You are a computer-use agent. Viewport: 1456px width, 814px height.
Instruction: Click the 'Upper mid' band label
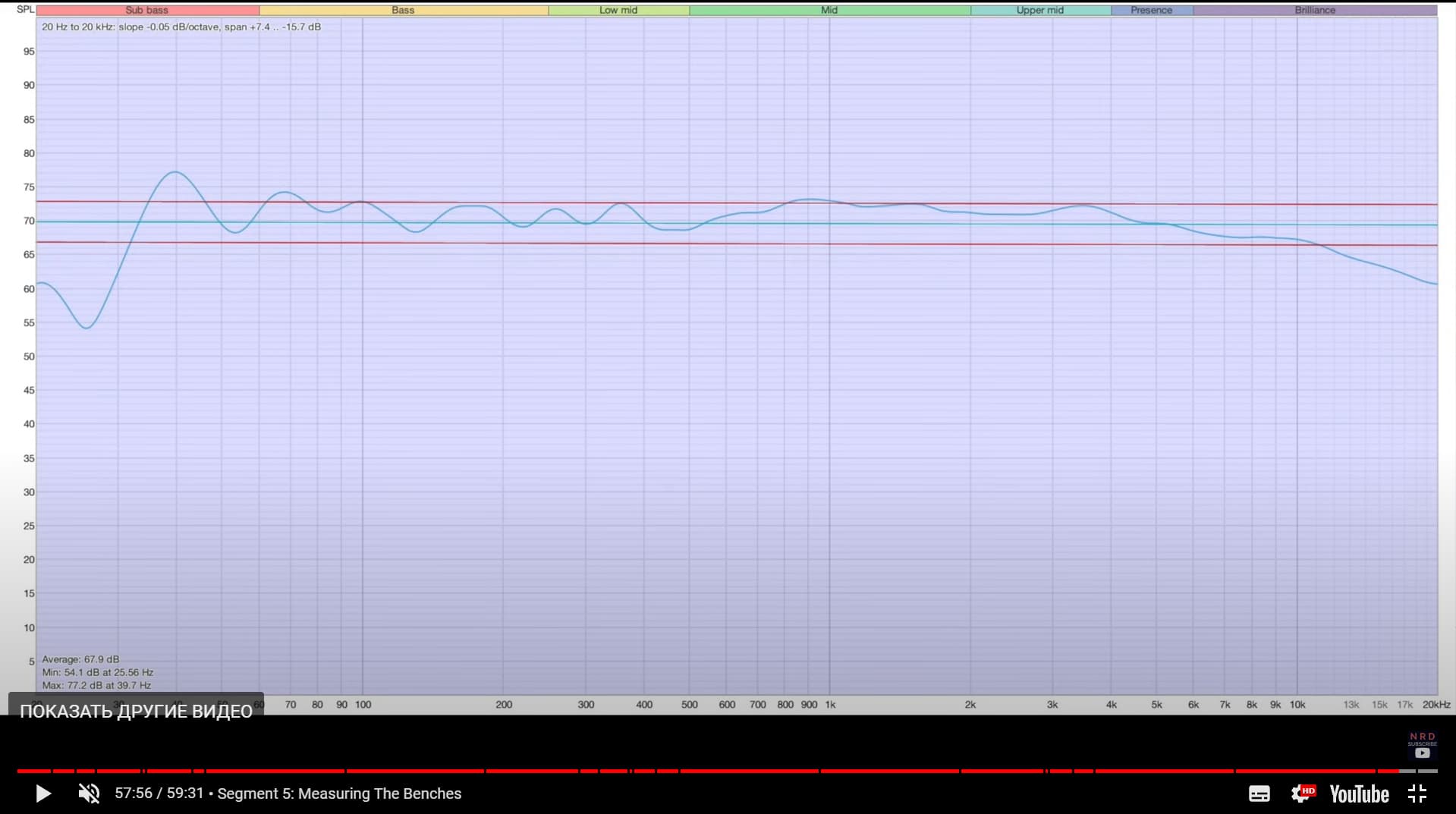1039,11
